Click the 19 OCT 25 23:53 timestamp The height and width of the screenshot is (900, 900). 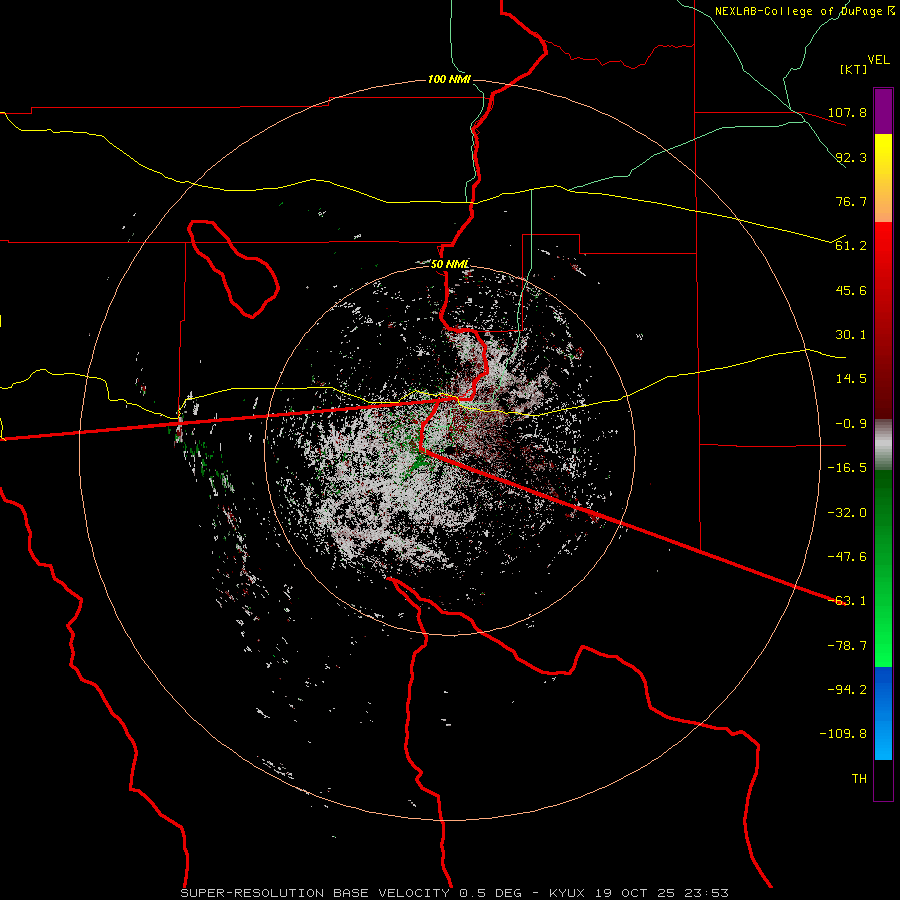click(661, 893)
